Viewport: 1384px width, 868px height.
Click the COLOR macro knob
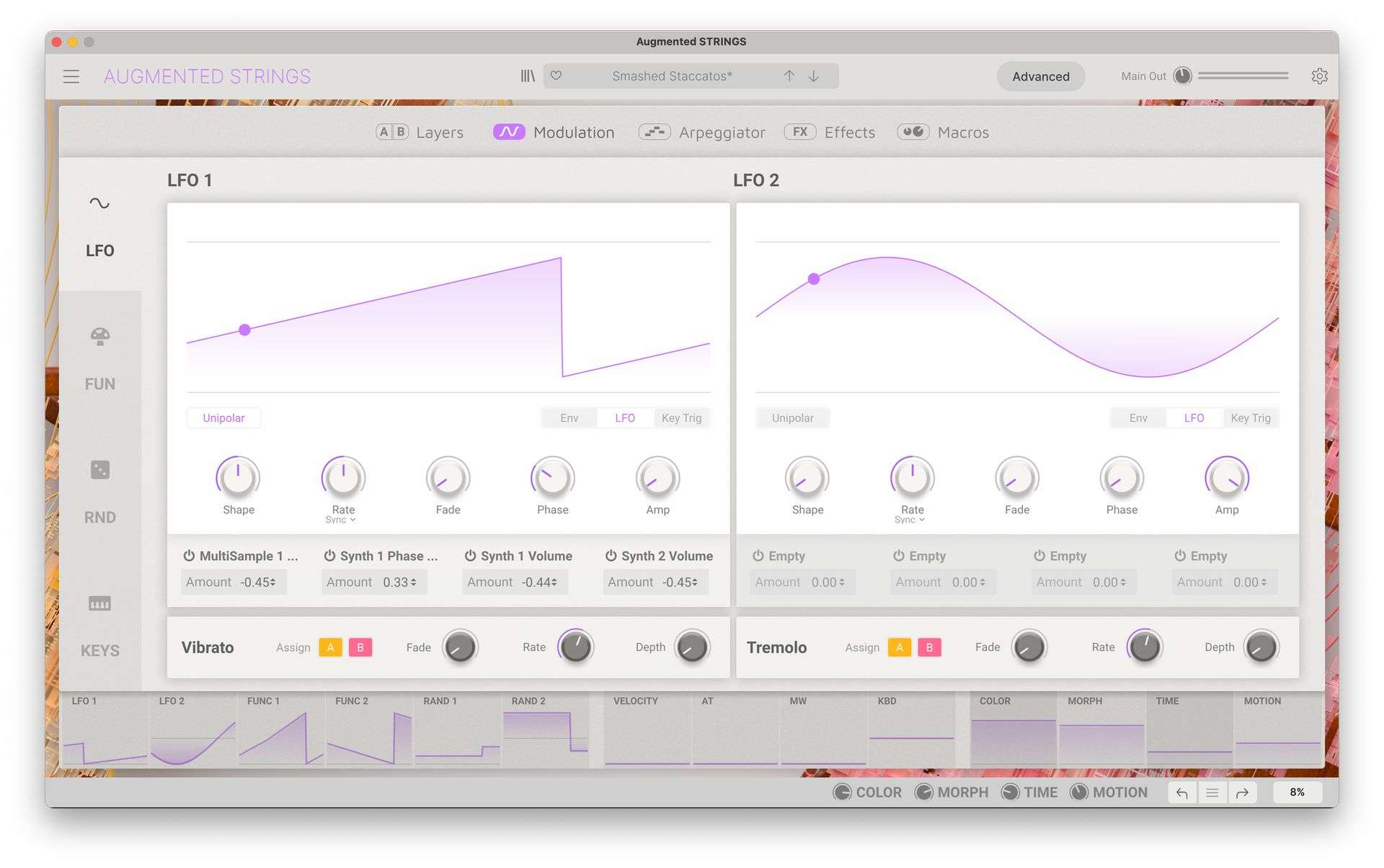pyautogui.click(x=842, y=792)
